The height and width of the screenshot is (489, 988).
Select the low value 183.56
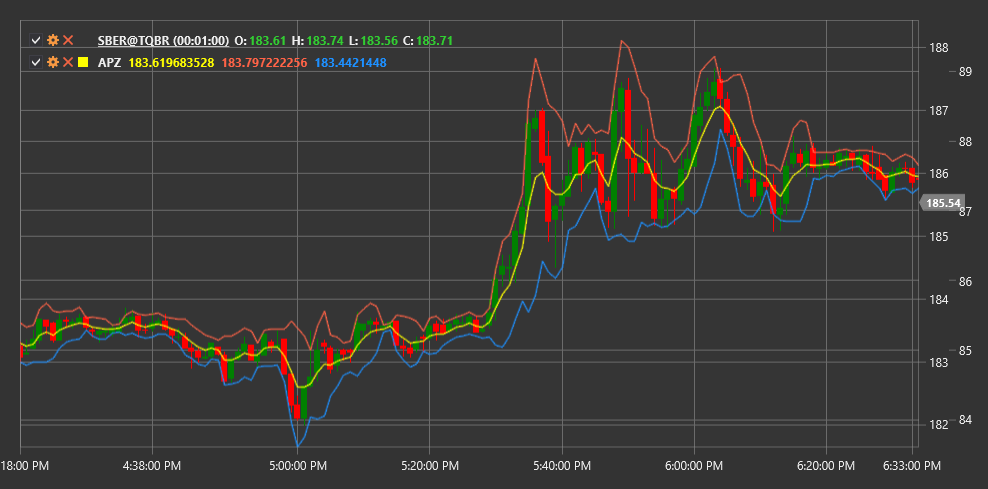pyautogui.click(x=380, y=41)
